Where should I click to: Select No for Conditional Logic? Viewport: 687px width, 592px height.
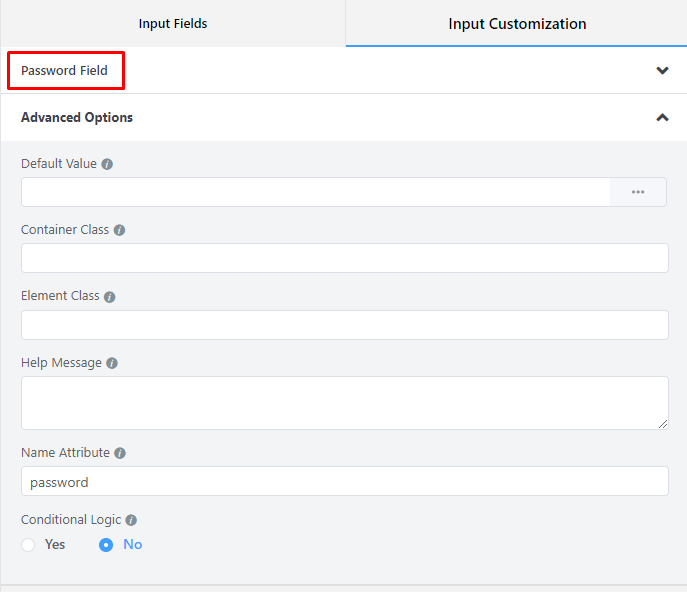tap(106, 545)
